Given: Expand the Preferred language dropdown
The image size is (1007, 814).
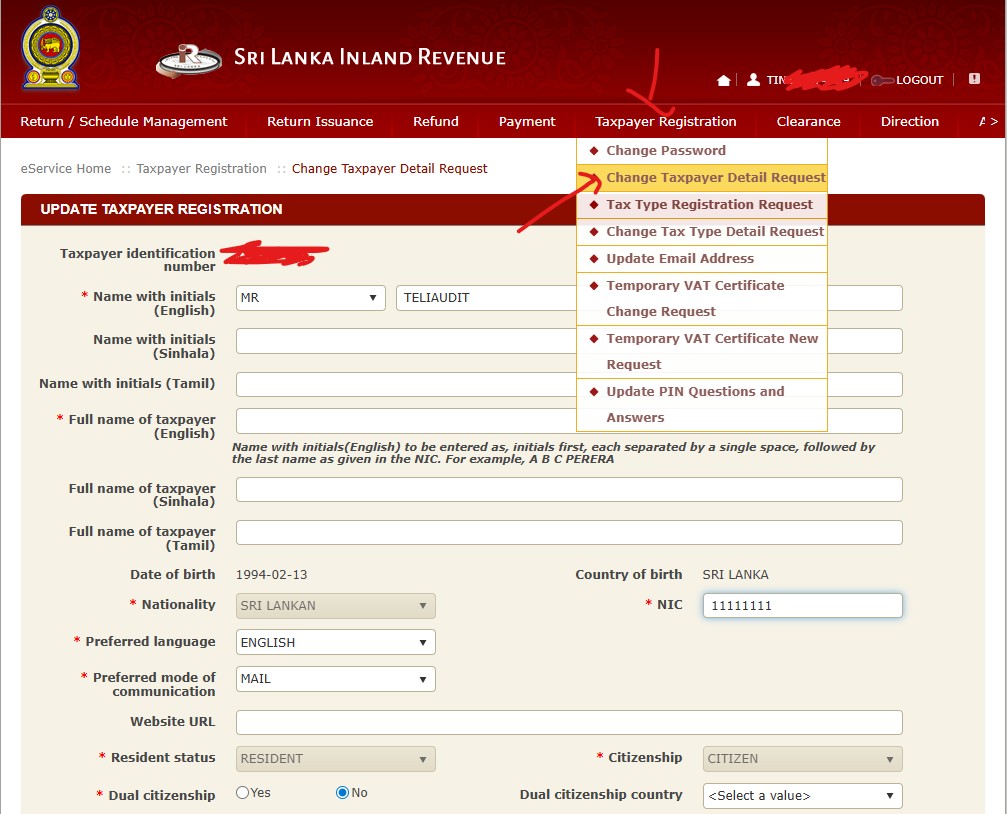Looking at the screenshot, I should click(335, 642).
